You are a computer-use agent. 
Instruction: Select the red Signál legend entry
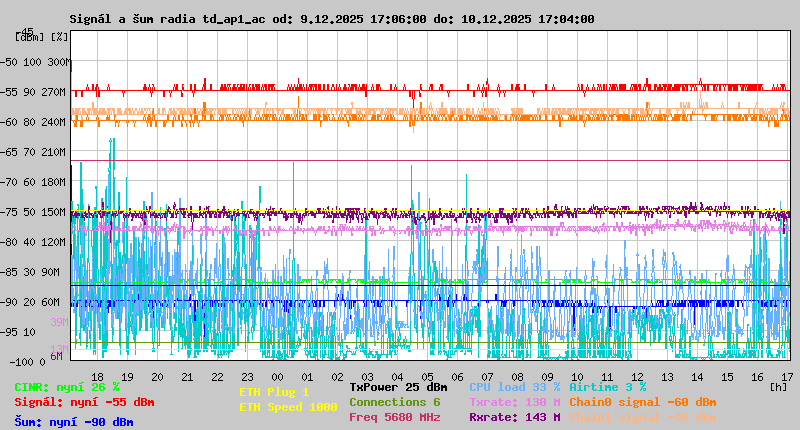[84, 403]
